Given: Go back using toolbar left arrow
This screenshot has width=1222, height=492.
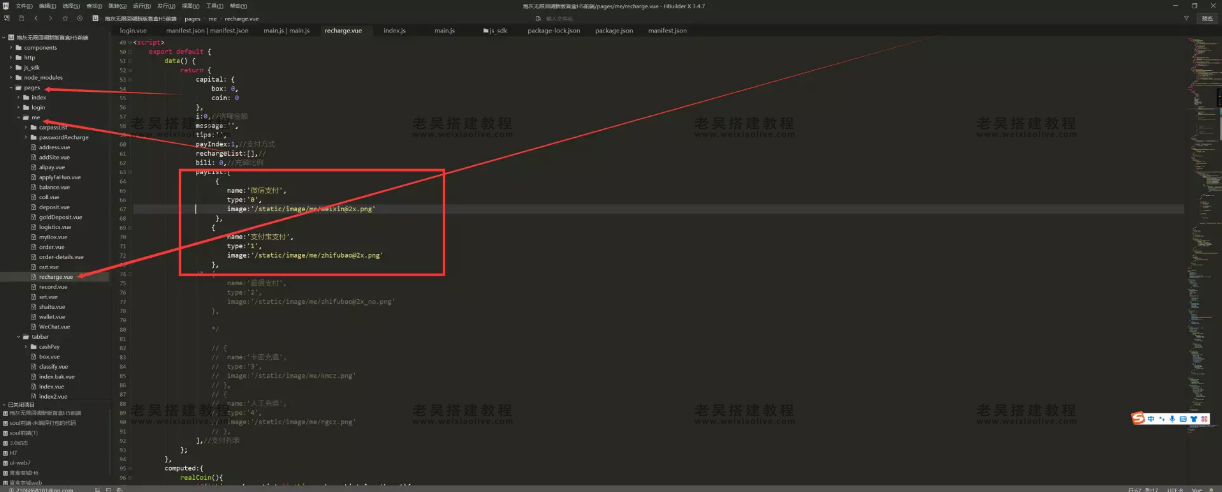Looking at the screenshot, I should coord(37,18).
